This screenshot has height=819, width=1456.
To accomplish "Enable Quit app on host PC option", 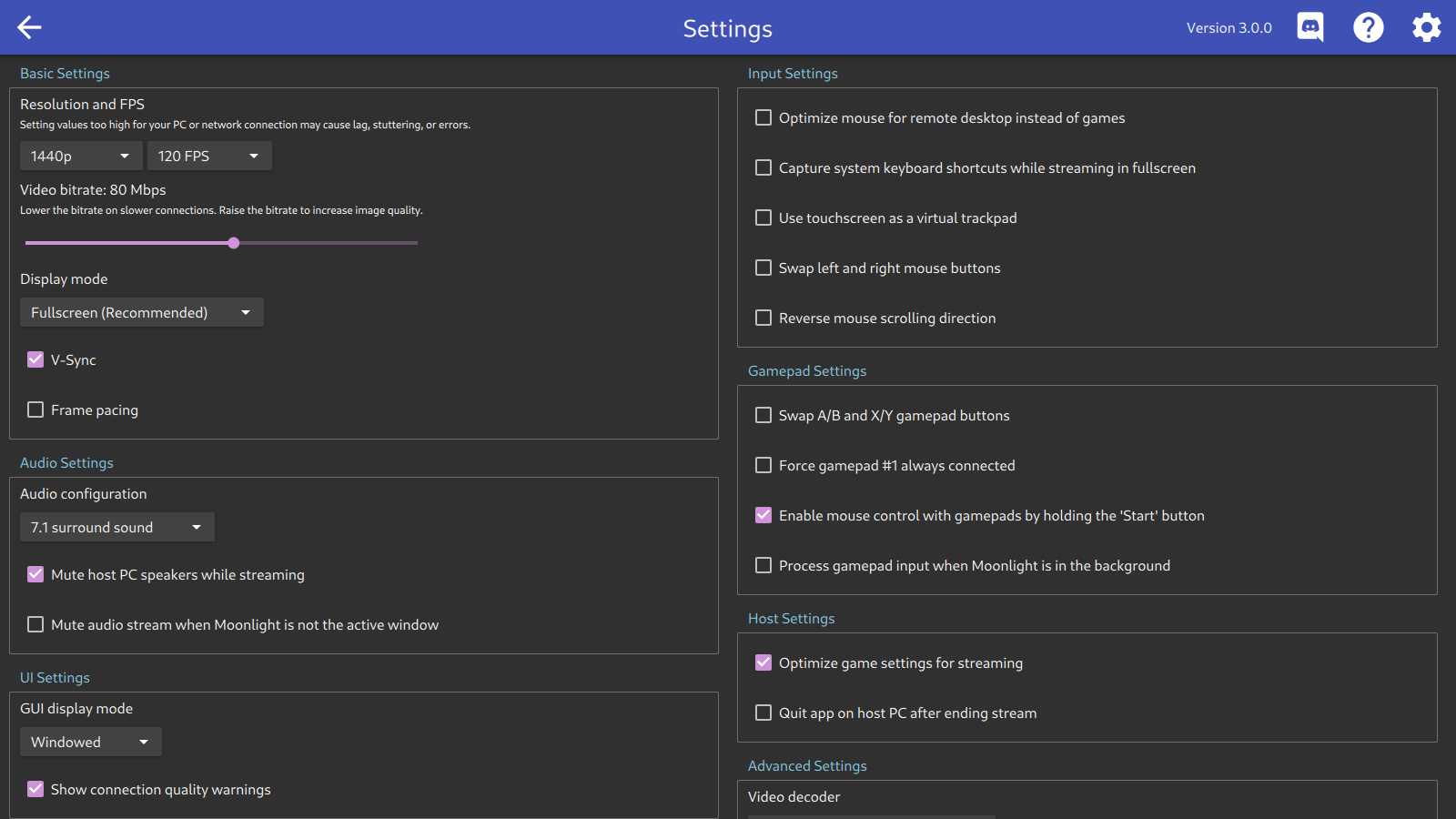I will (763, 713).
